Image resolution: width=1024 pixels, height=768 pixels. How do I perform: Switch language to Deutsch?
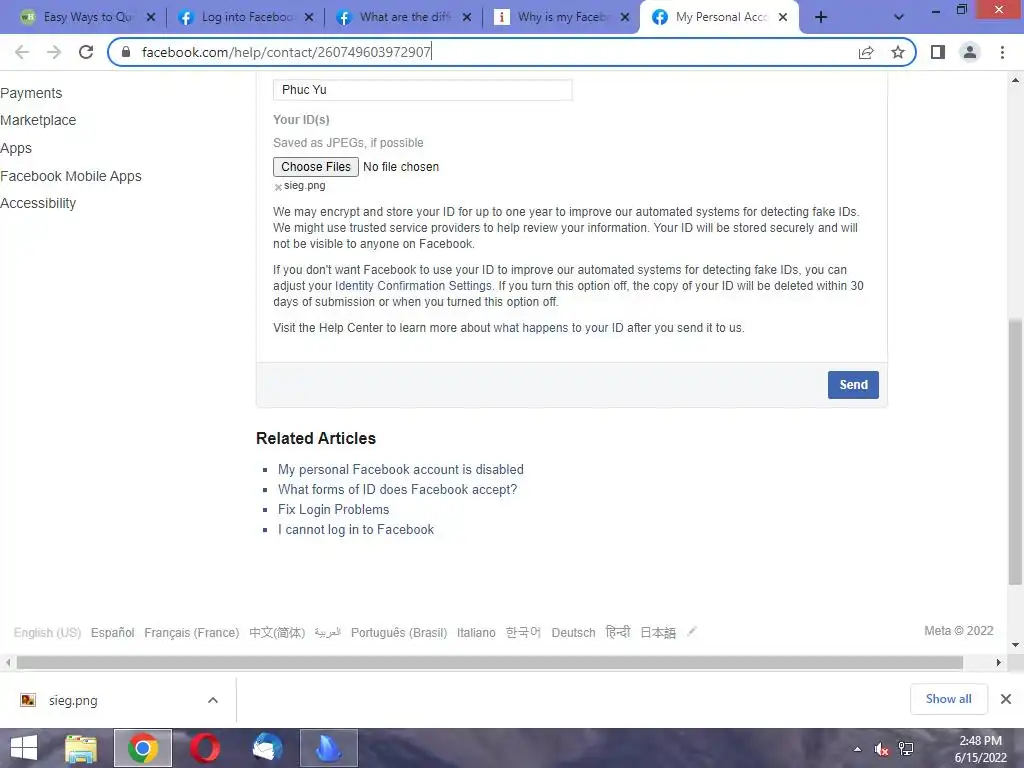coord(573,633)
